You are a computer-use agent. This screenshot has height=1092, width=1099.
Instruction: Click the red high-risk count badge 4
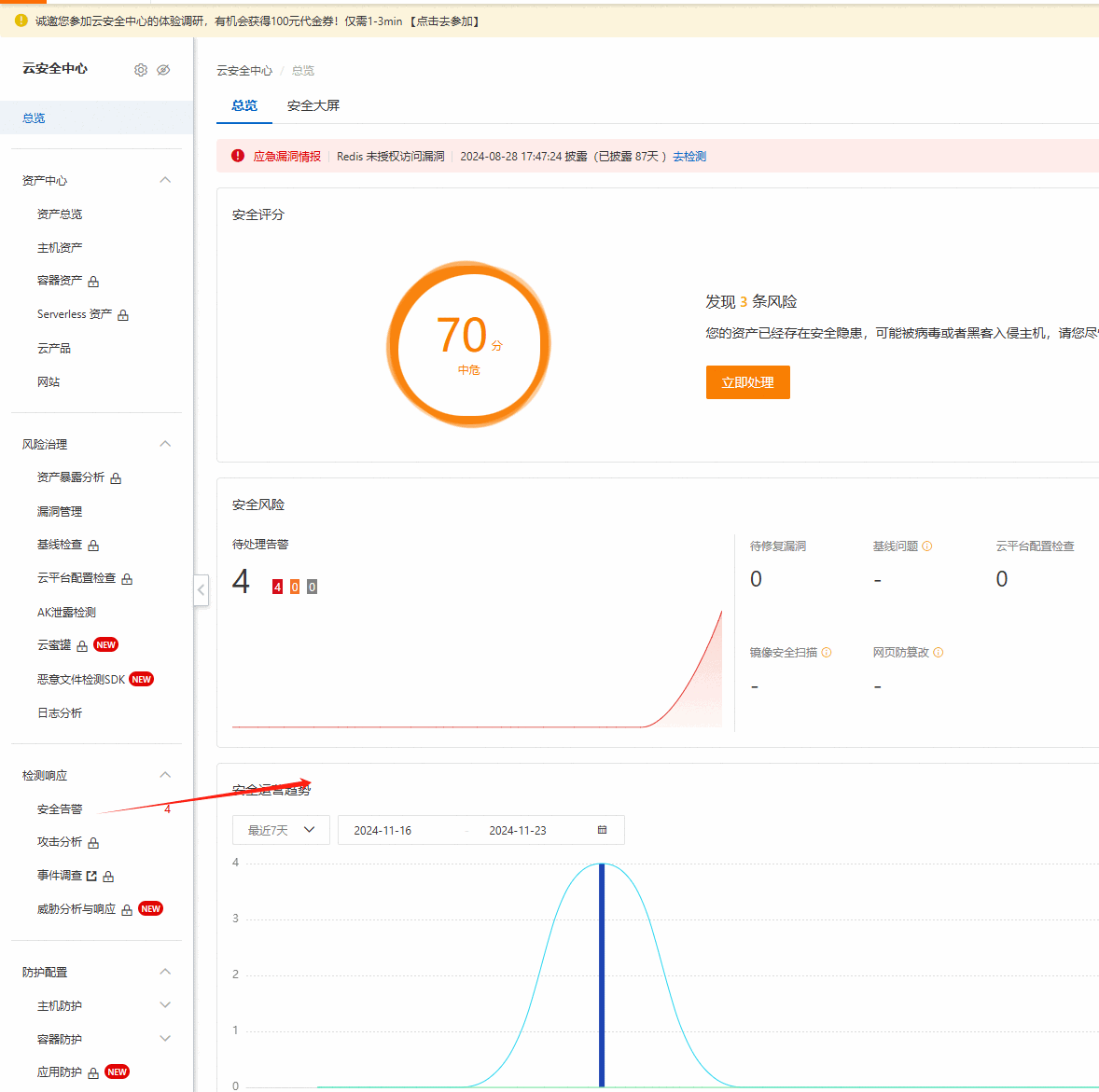278,587
